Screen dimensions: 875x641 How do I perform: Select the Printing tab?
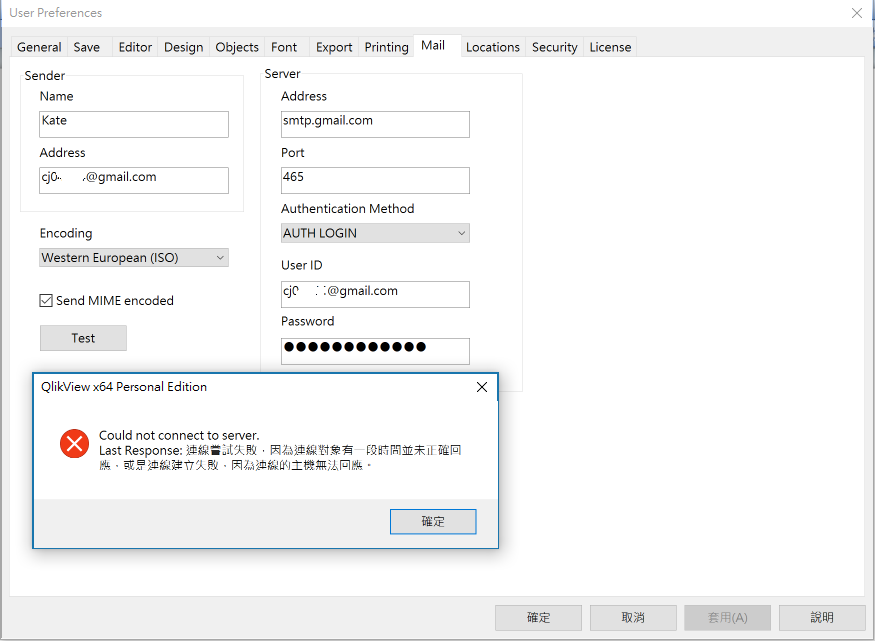(x=386, y=47)
